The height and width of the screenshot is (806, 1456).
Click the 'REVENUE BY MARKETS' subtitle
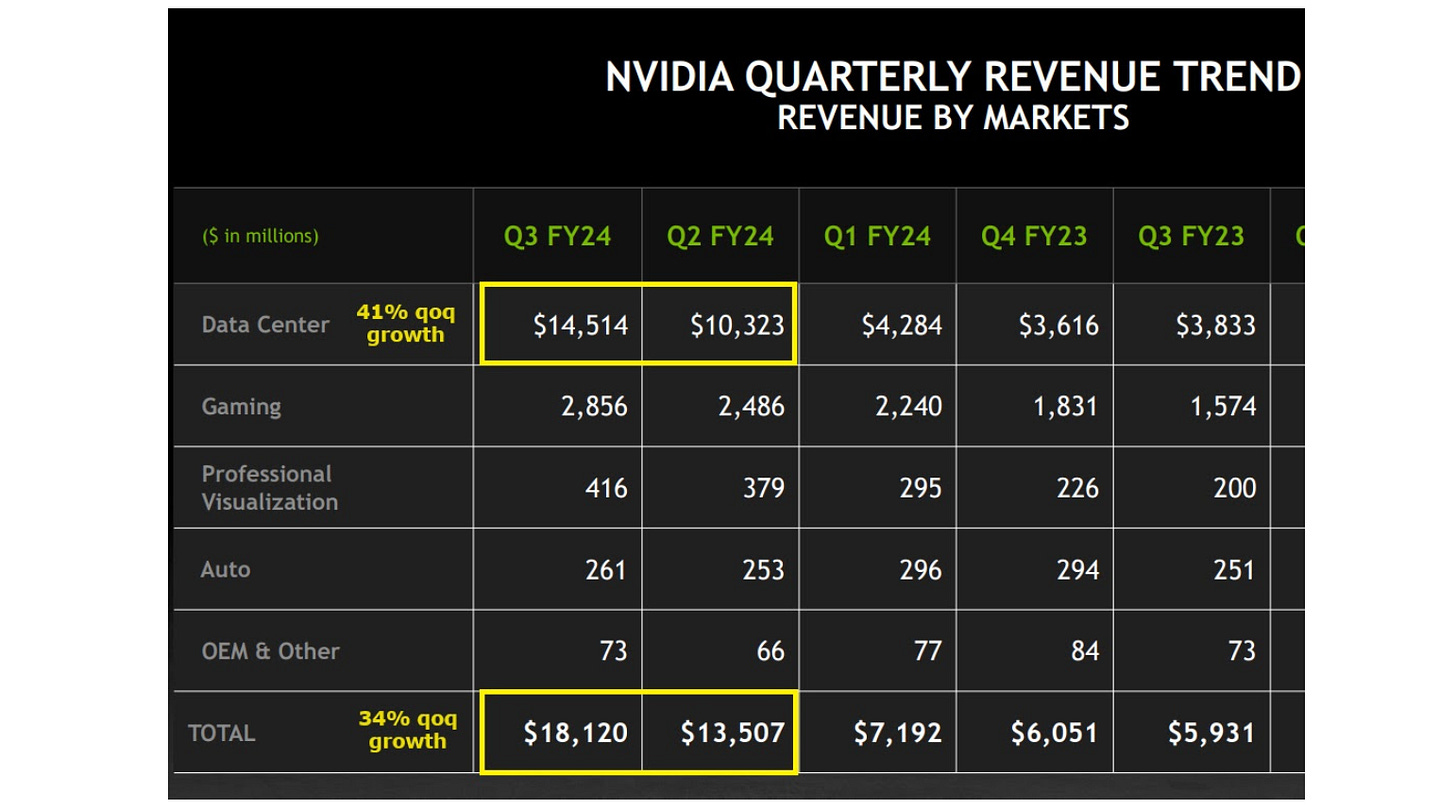tap(954, 118)
